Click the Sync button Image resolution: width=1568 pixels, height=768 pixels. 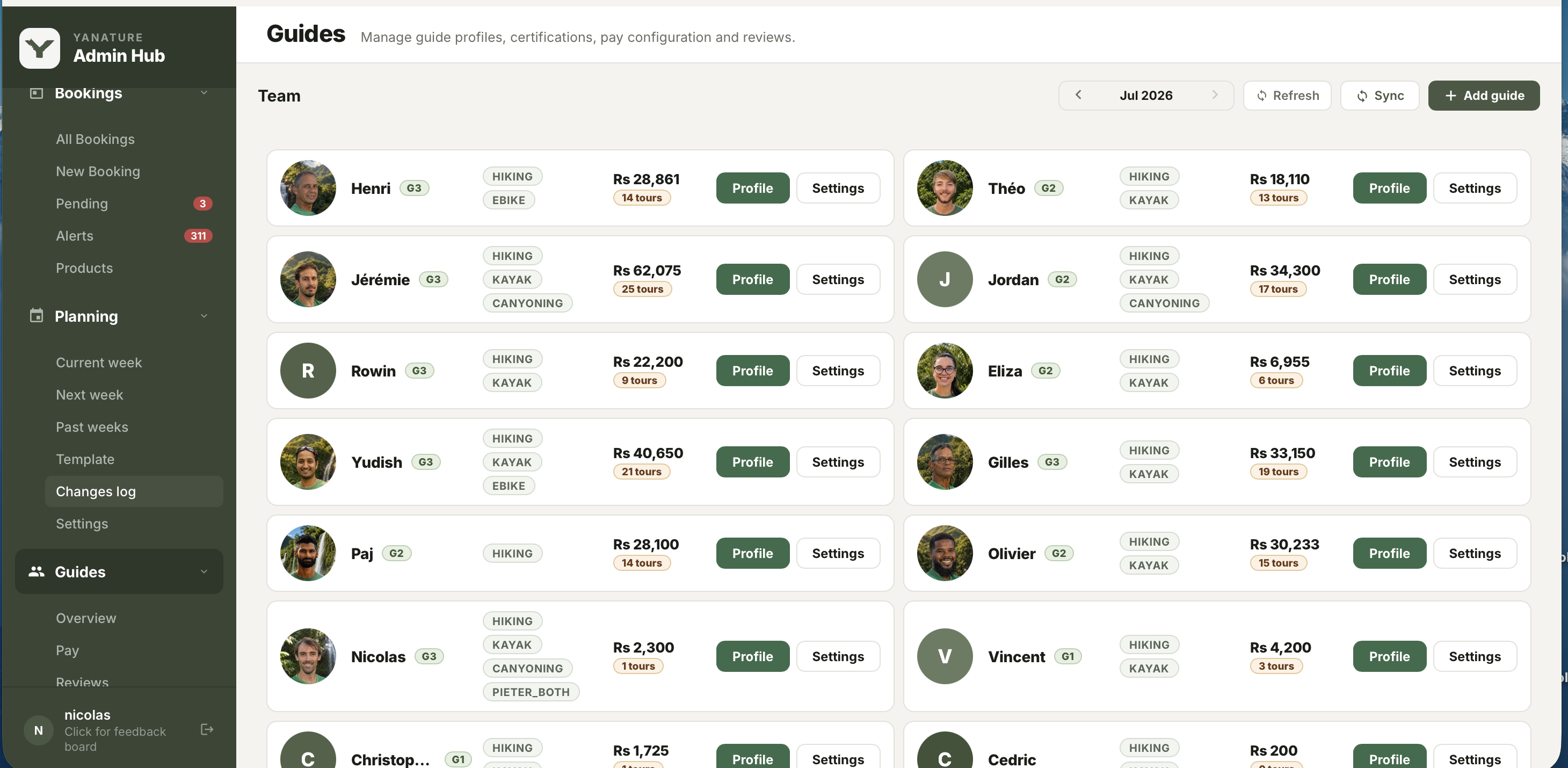click(1380, 96)
